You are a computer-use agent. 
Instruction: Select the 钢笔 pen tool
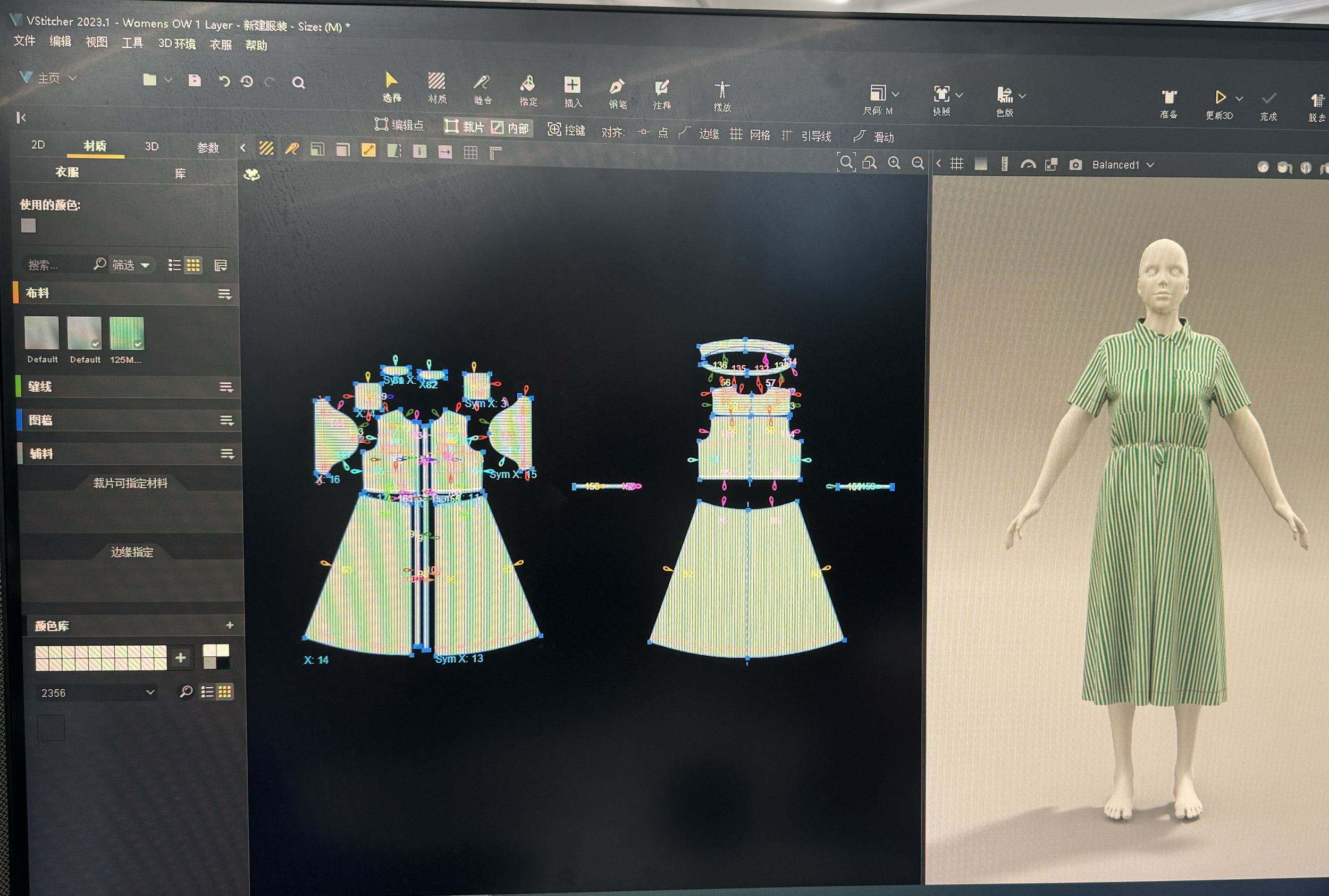617,88
